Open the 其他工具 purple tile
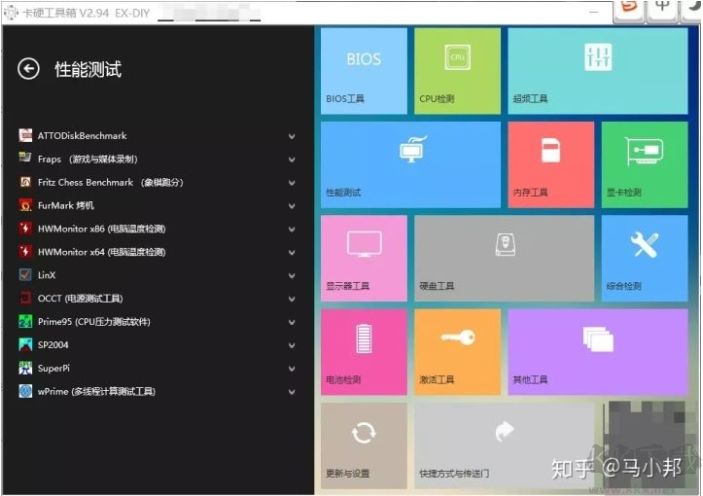 pos(598,352)
